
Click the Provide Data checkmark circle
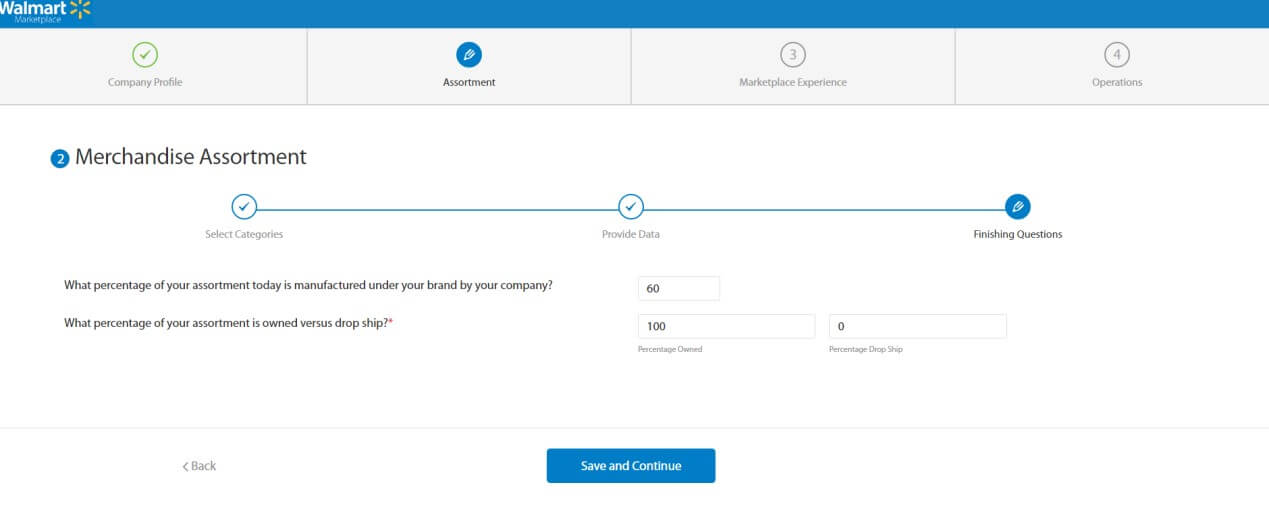(x=630, y=207)
